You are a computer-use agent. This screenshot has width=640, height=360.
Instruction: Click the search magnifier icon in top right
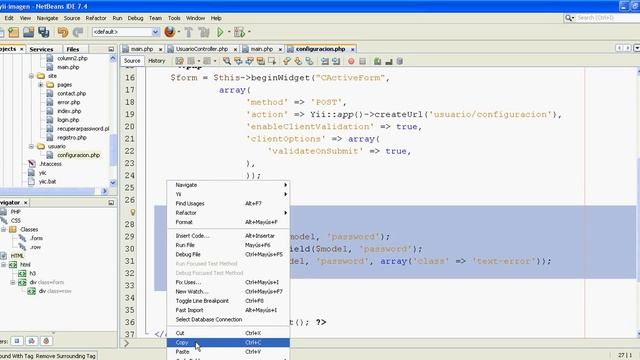(x=569, y=18)
